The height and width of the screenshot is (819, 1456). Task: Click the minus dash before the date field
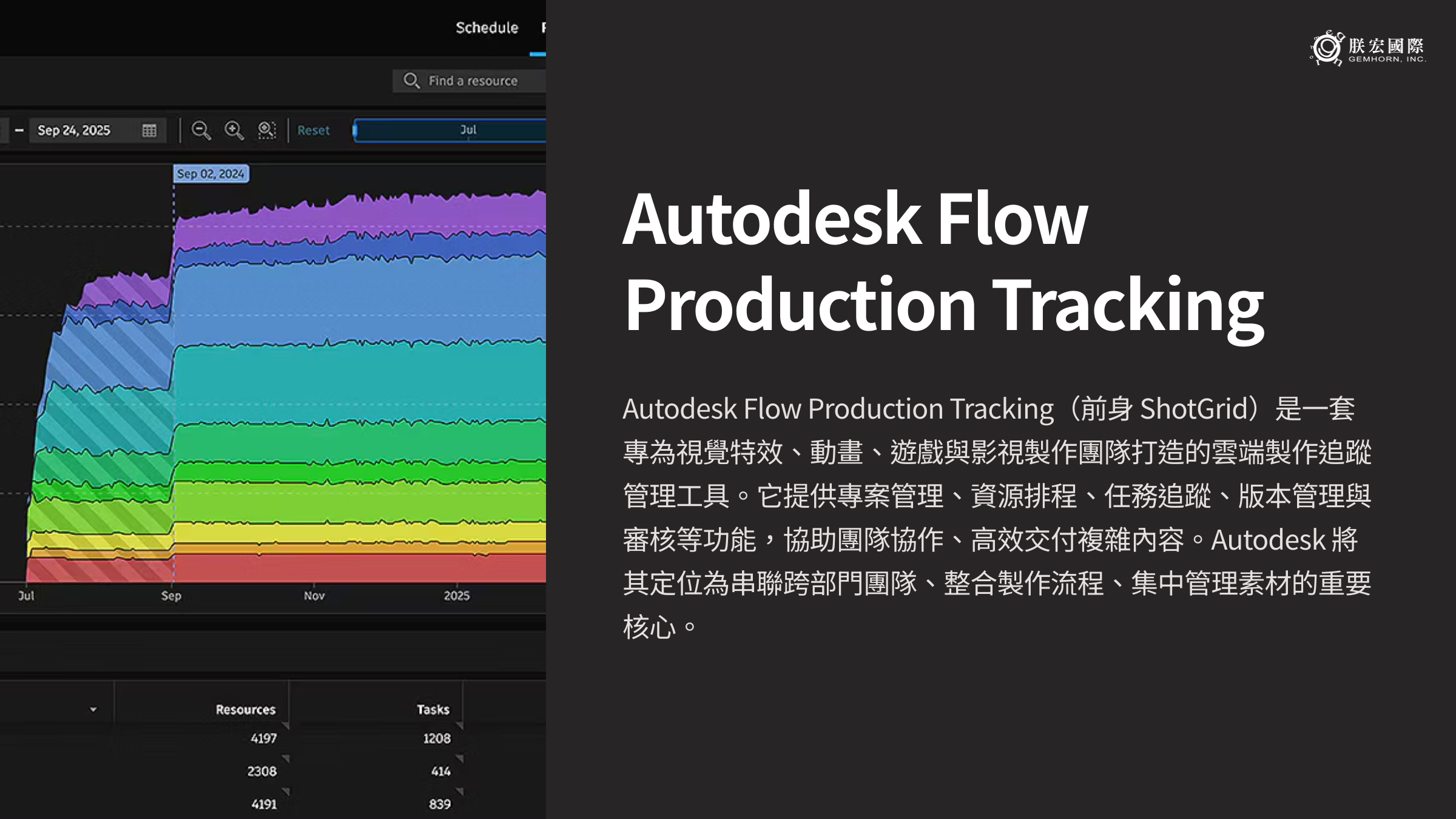pos(19,130)
